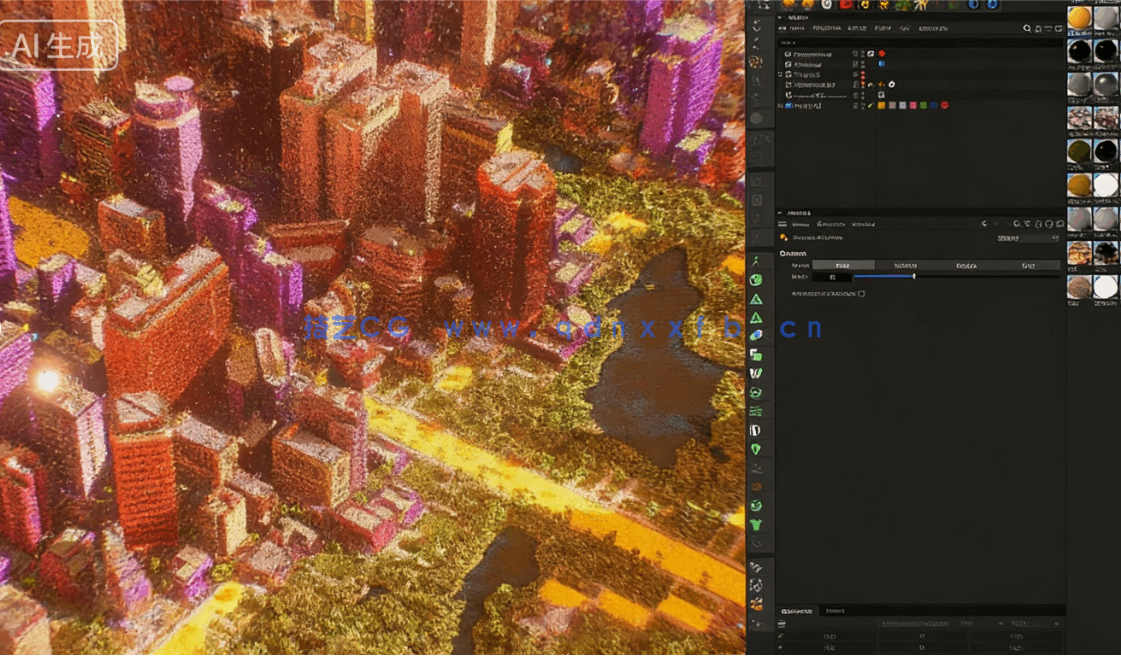Click the back navigation arrow in the Attributes panel
1121x656 pixels.
(x=983, y=223)
